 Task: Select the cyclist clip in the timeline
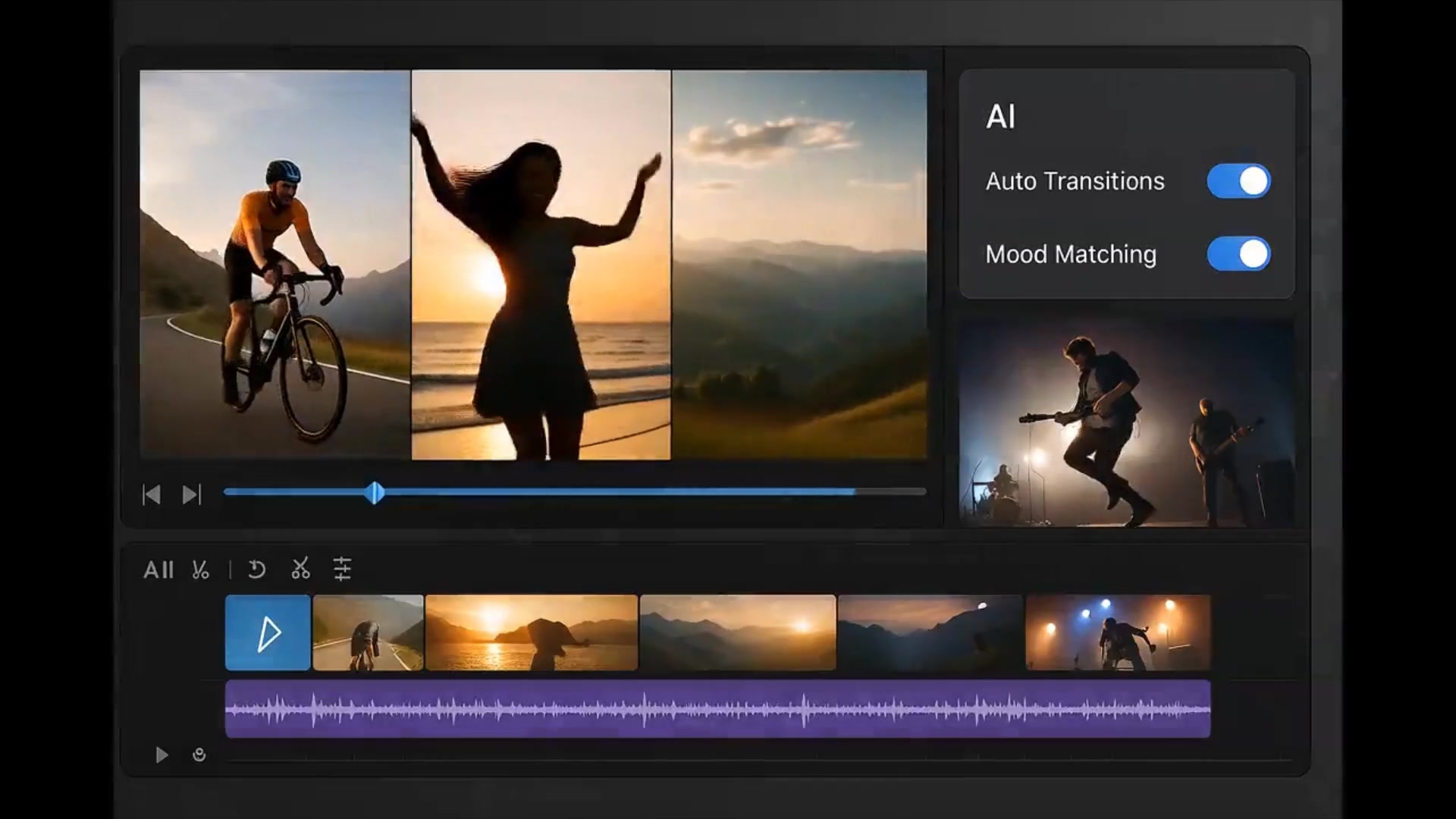coord(369,632)
